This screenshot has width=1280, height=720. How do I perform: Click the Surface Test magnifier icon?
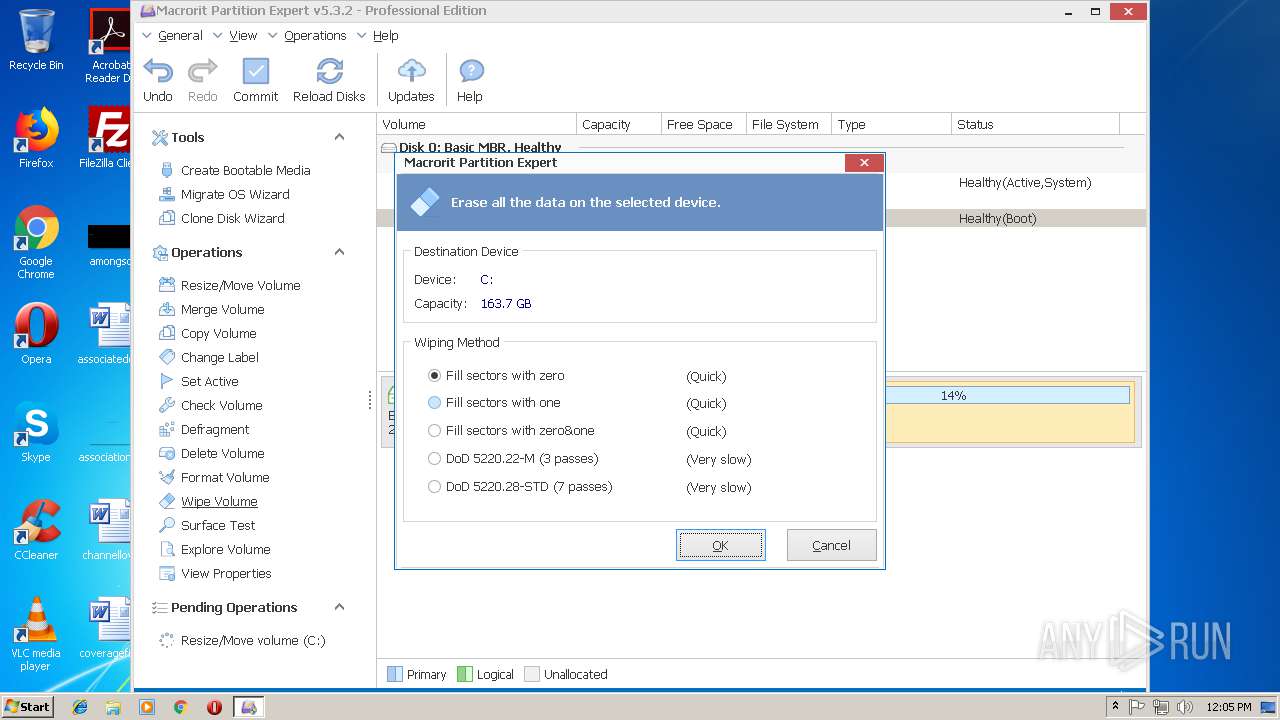point(167,525)
